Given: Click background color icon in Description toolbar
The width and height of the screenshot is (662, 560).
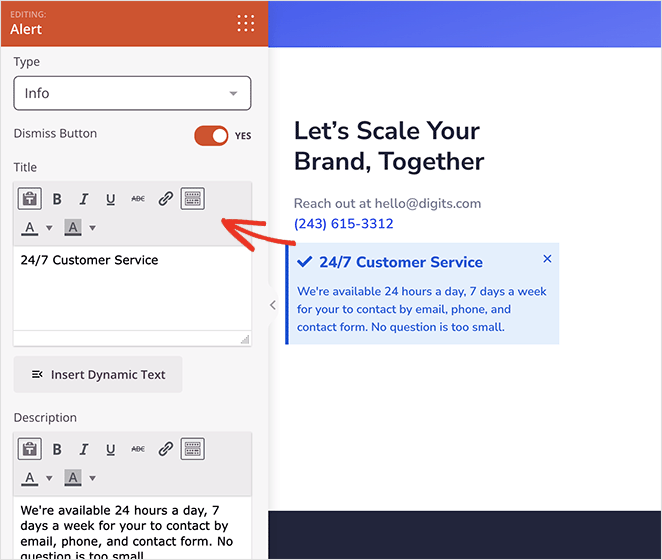Looking at the screenshot, I should (73, 478).
